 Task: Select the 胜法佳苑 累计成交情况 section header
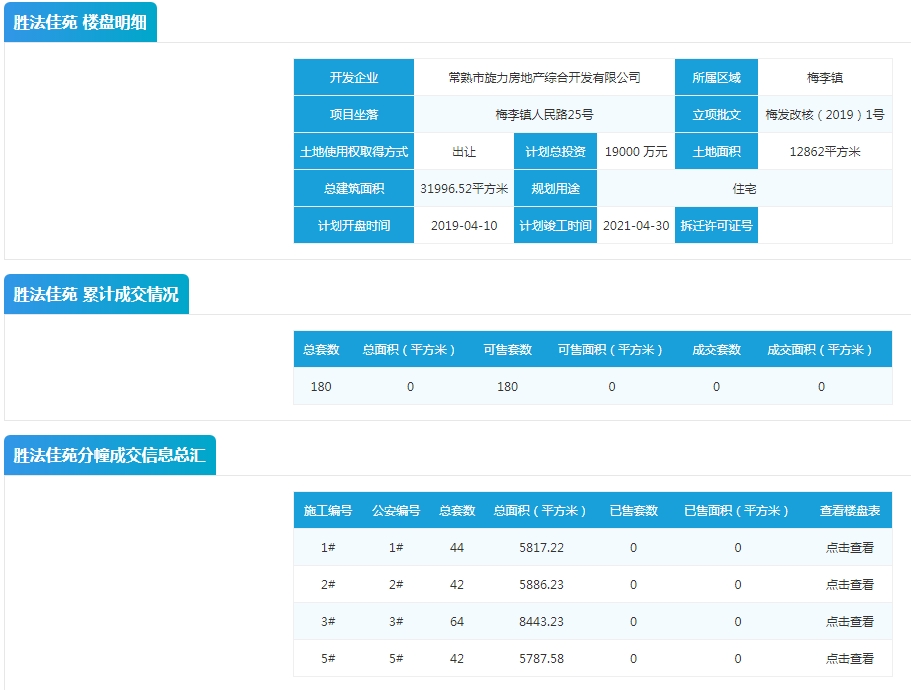tap(96, 294)
